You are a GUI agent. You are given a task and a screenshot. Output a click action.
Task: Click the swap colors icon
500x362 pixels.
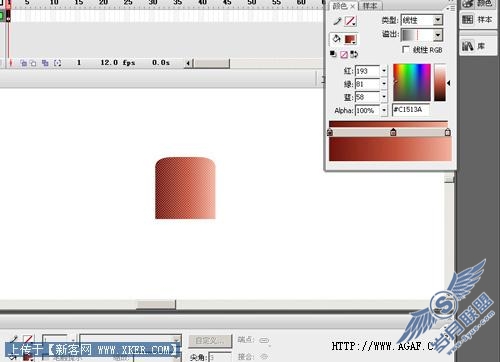coord(354,54)
